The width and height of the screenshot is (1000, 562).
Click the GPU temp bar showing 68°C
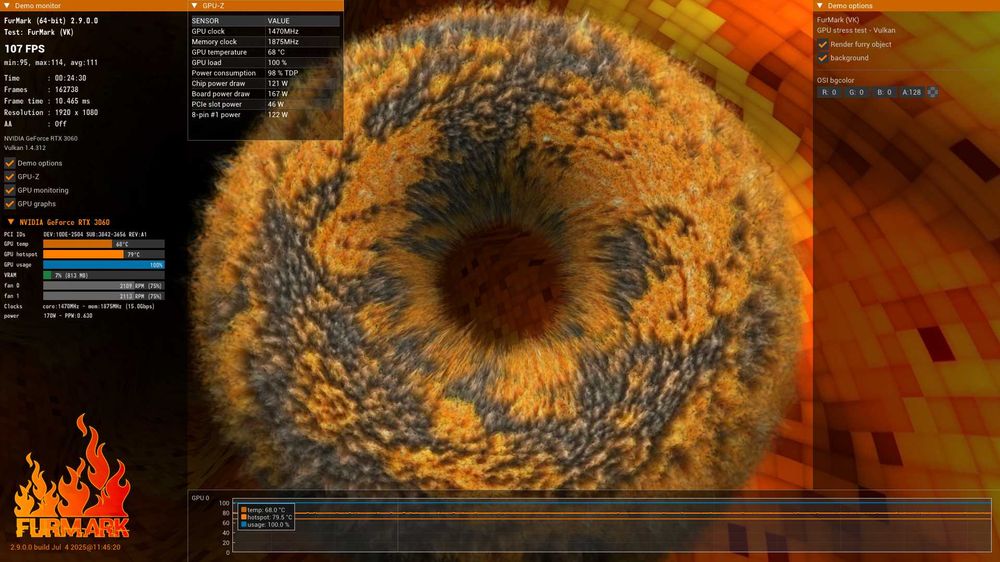pos(104,244)
